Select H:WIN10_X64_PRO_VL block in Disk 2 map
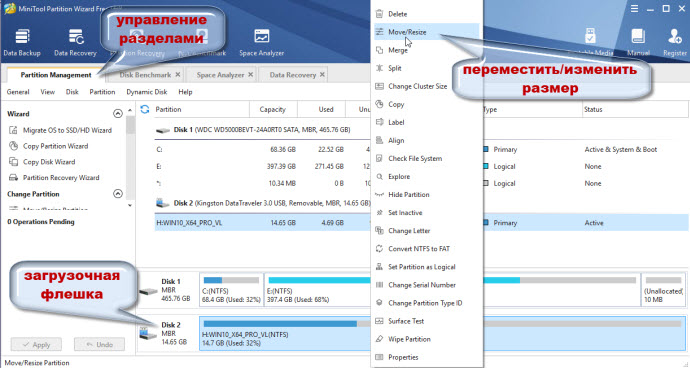The image size is (690, 368). [x=442, y=333]
